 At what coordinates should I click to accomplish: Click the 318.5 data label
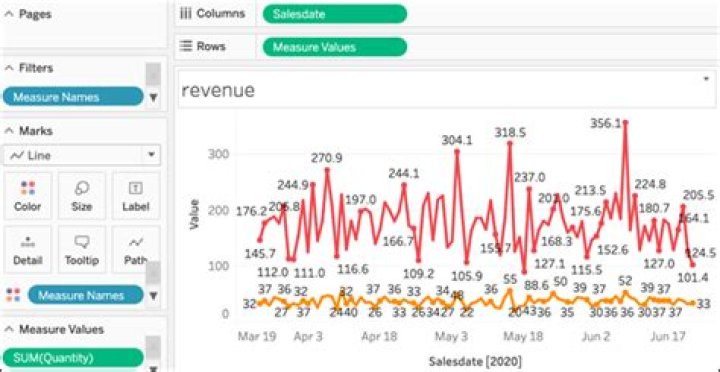point(510,133)
